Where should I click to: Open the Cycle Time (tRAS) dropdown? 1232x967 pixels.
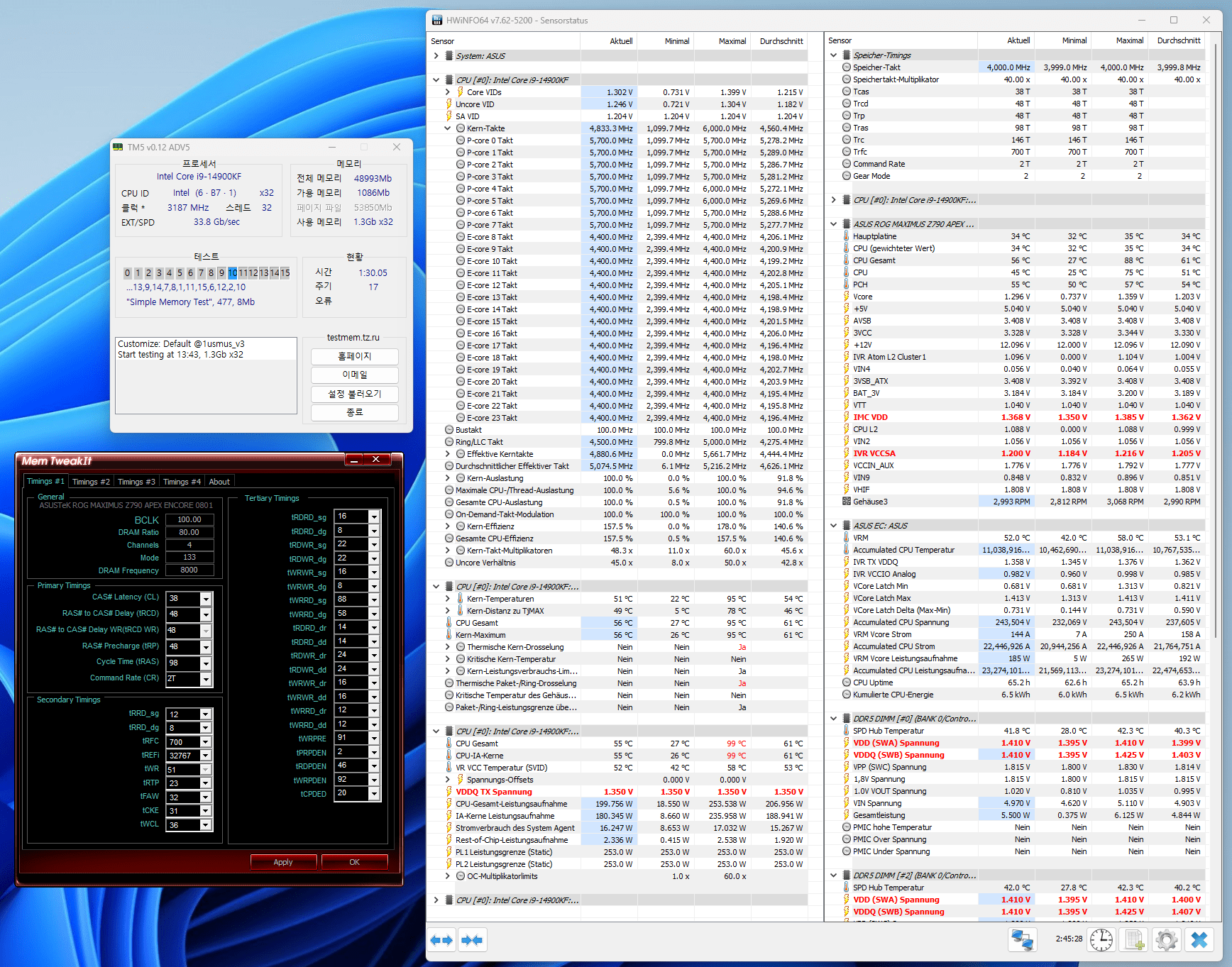(x=206, y=663)
